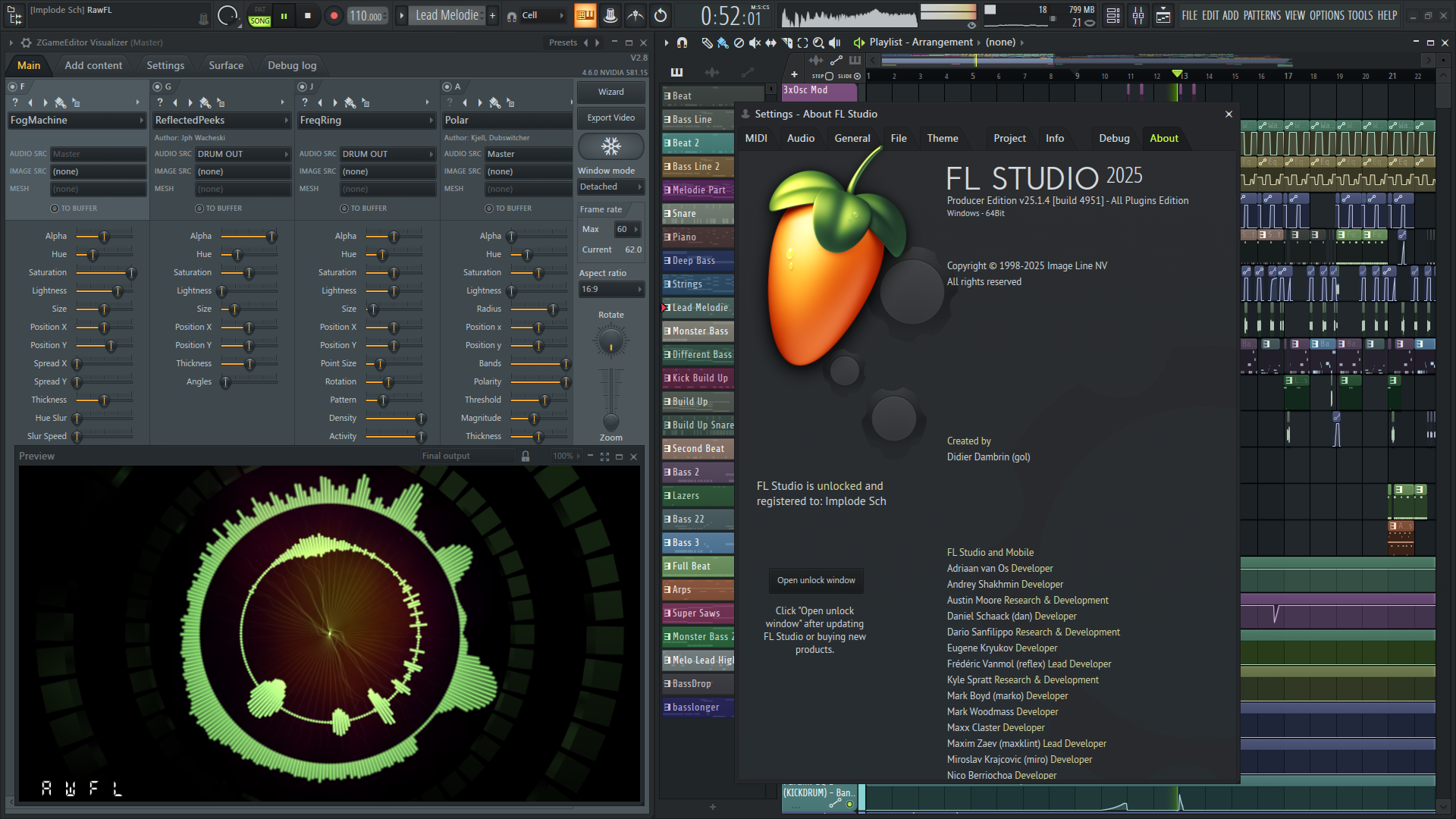Toggle SONG mode button
The height and width of the screenshot is (819, 1456).
[259, 20]
